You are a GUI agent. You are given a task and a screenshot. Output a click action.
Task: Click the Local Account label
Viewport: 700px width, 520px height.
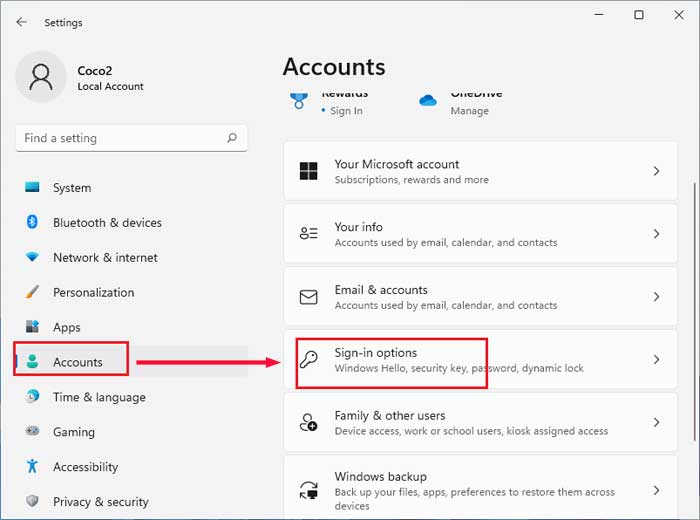coord(111,86)
